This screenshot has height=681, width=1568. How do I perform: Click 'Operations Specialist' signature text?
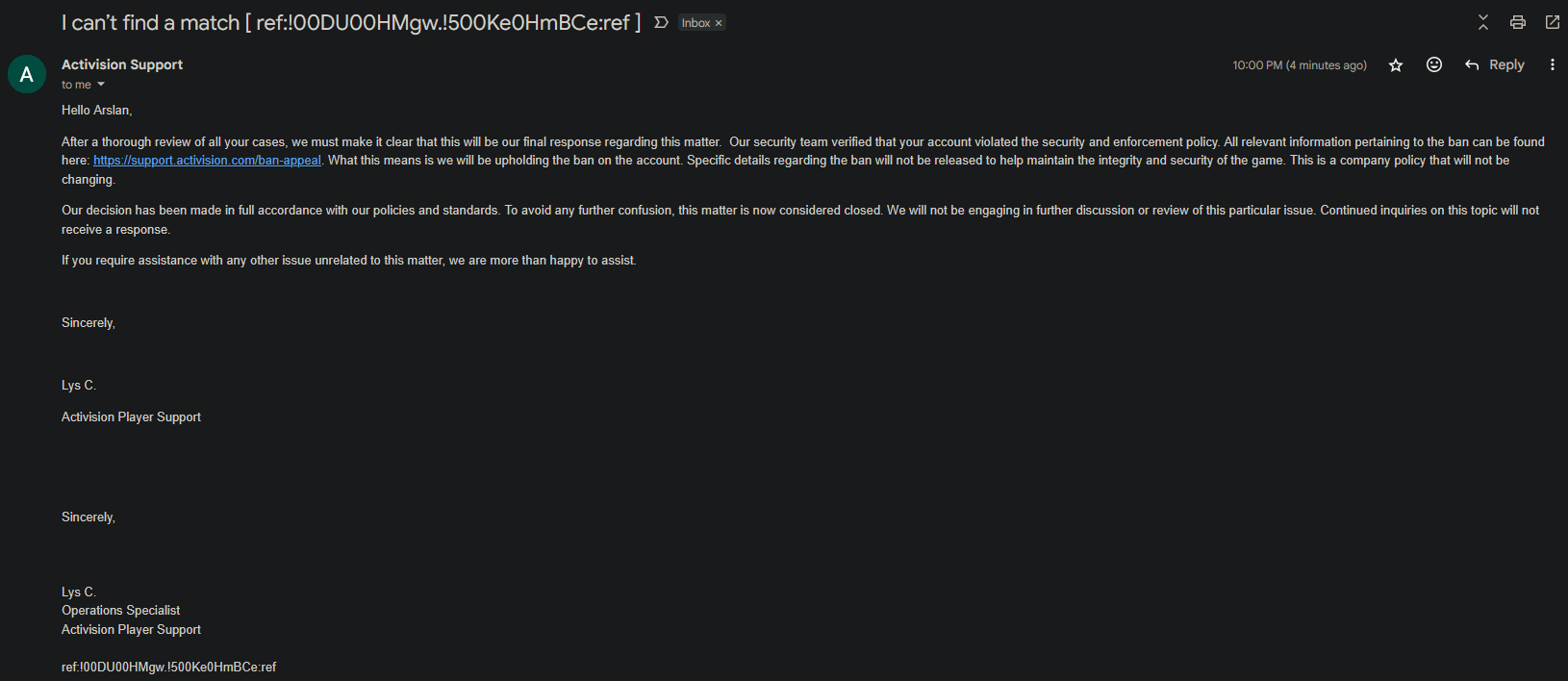click(120, 611)
